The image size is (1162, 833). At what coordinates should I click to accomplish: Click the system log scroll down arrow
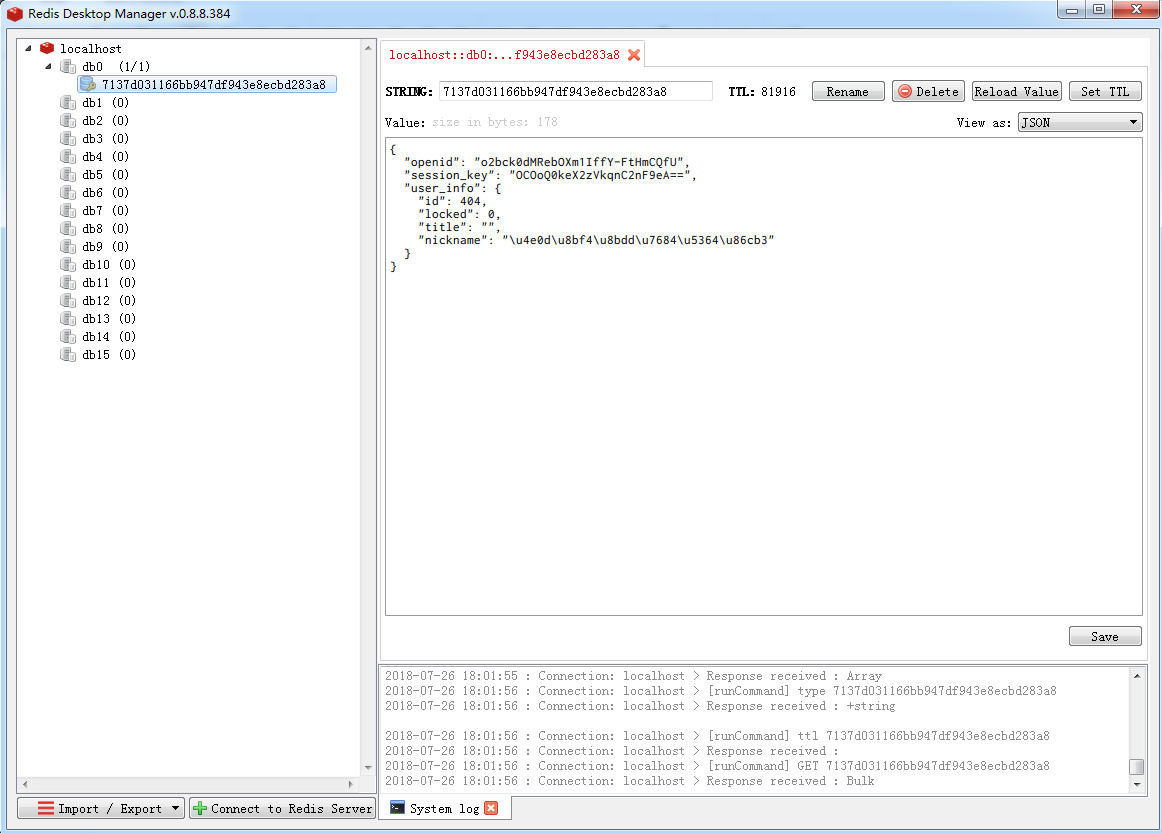click(1136, 784)
